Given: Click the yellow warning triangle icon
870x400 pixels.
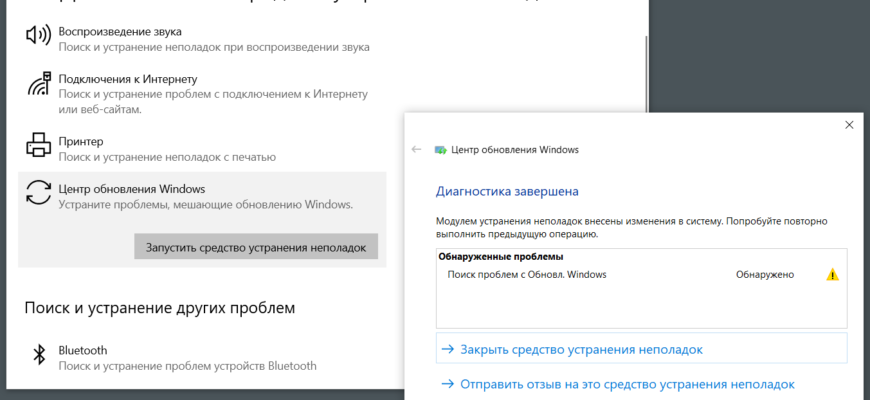Looking at the screenshot, I should [832, 274].
